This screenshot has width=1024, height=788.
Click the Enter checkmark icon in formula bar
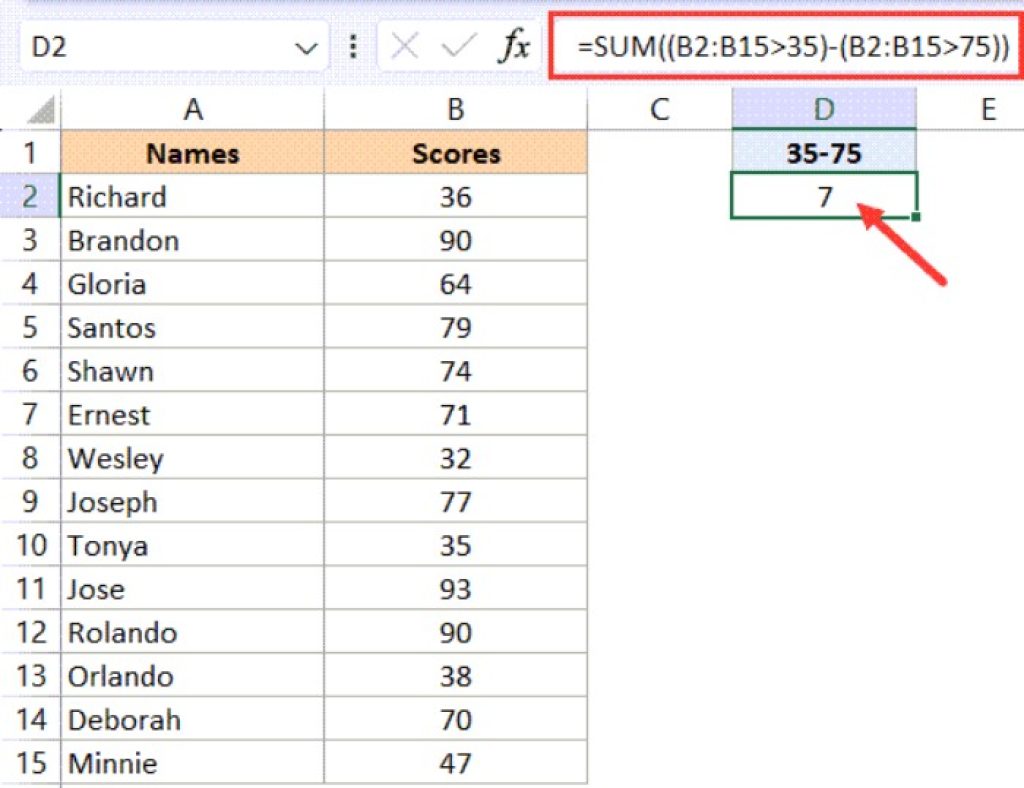459,47
